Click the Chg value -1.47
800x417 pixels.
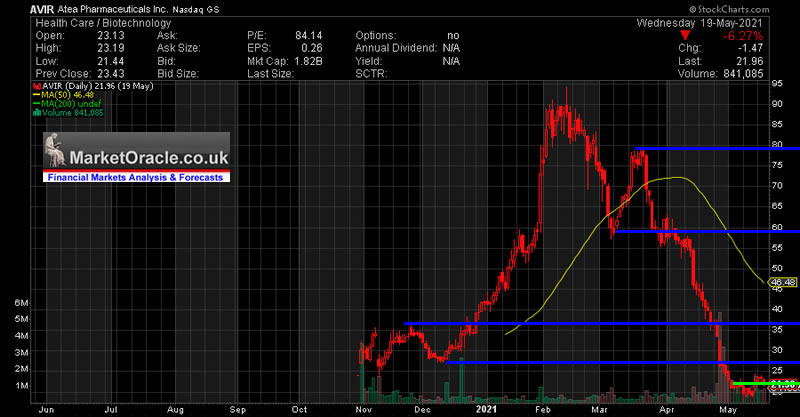(x=750, y=48)
